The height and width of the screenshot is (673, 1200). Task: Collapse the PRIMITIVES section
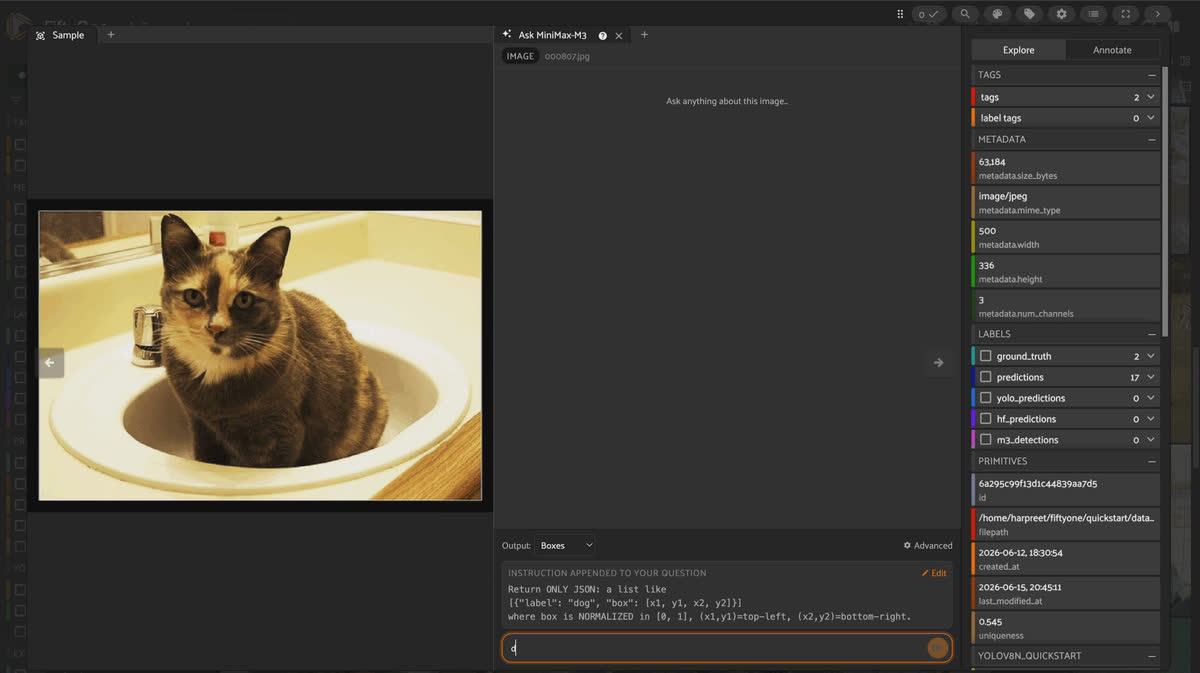(1152, 461)
